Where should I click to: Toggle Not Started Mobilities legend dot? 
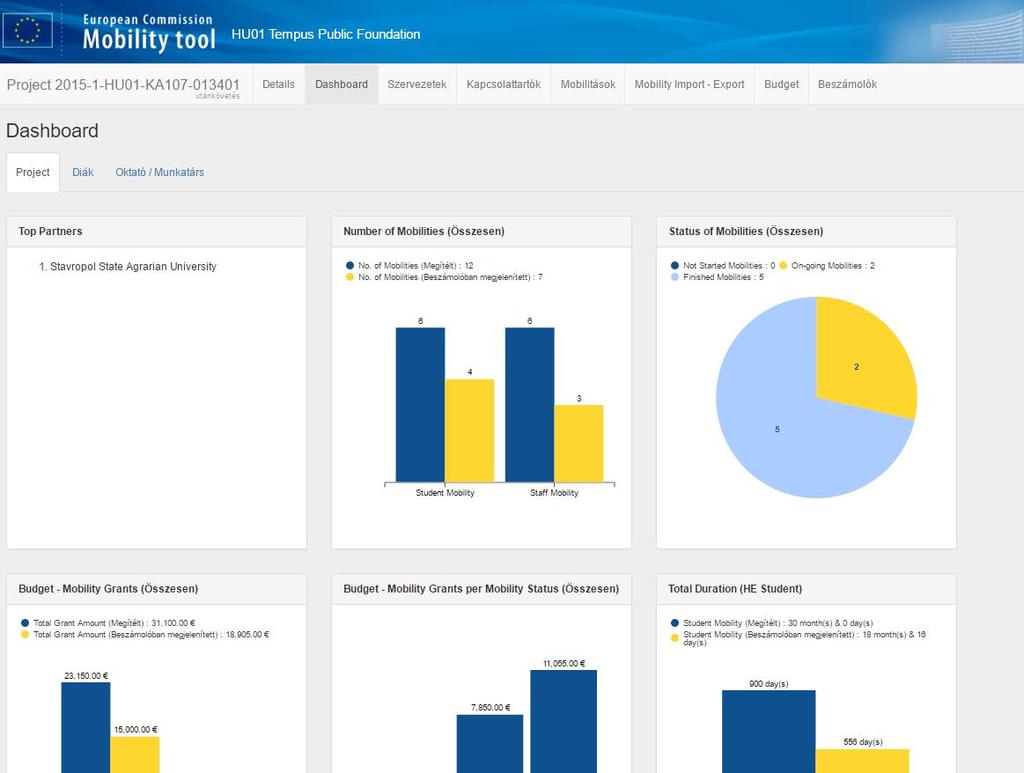coord(675,266)
